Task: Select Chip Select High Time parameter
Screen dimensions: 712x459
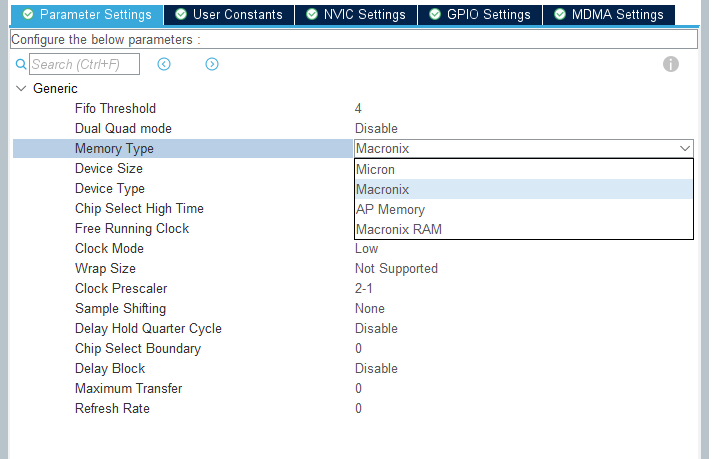Action: pos(139,208)
